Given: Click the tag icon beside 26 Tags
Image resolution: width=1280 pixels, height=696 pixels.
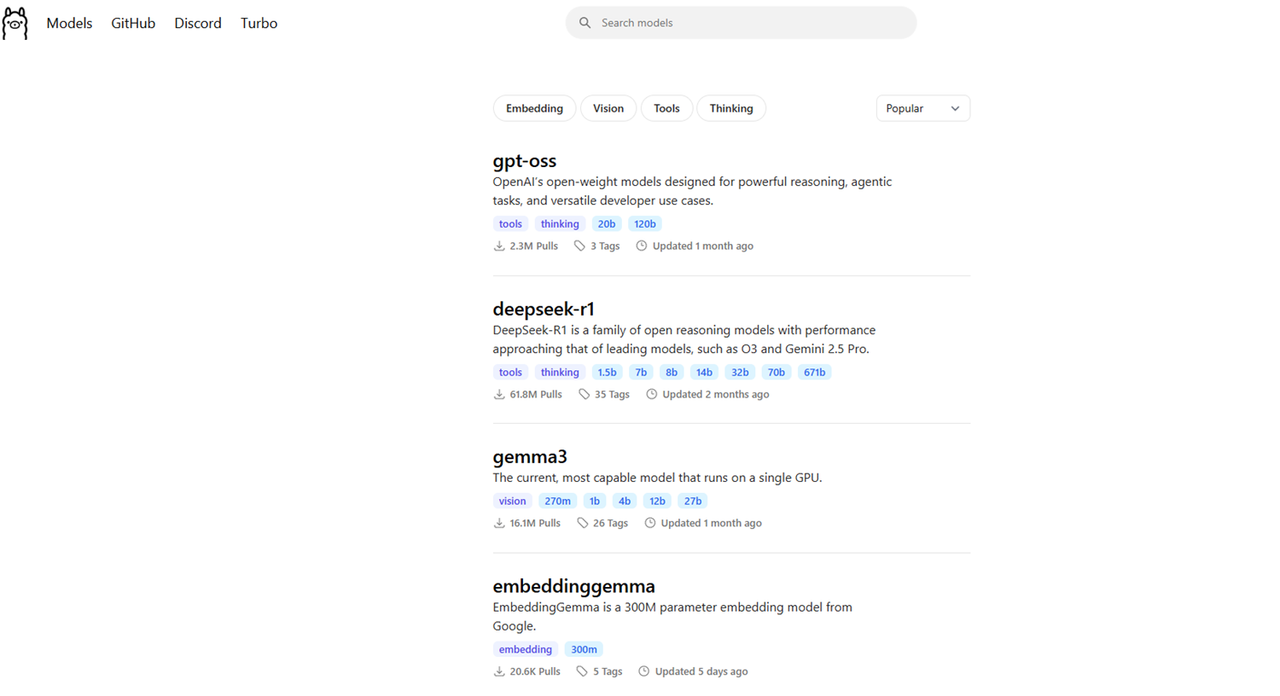Looking at the screenshot, I should (x=582, y=523).
